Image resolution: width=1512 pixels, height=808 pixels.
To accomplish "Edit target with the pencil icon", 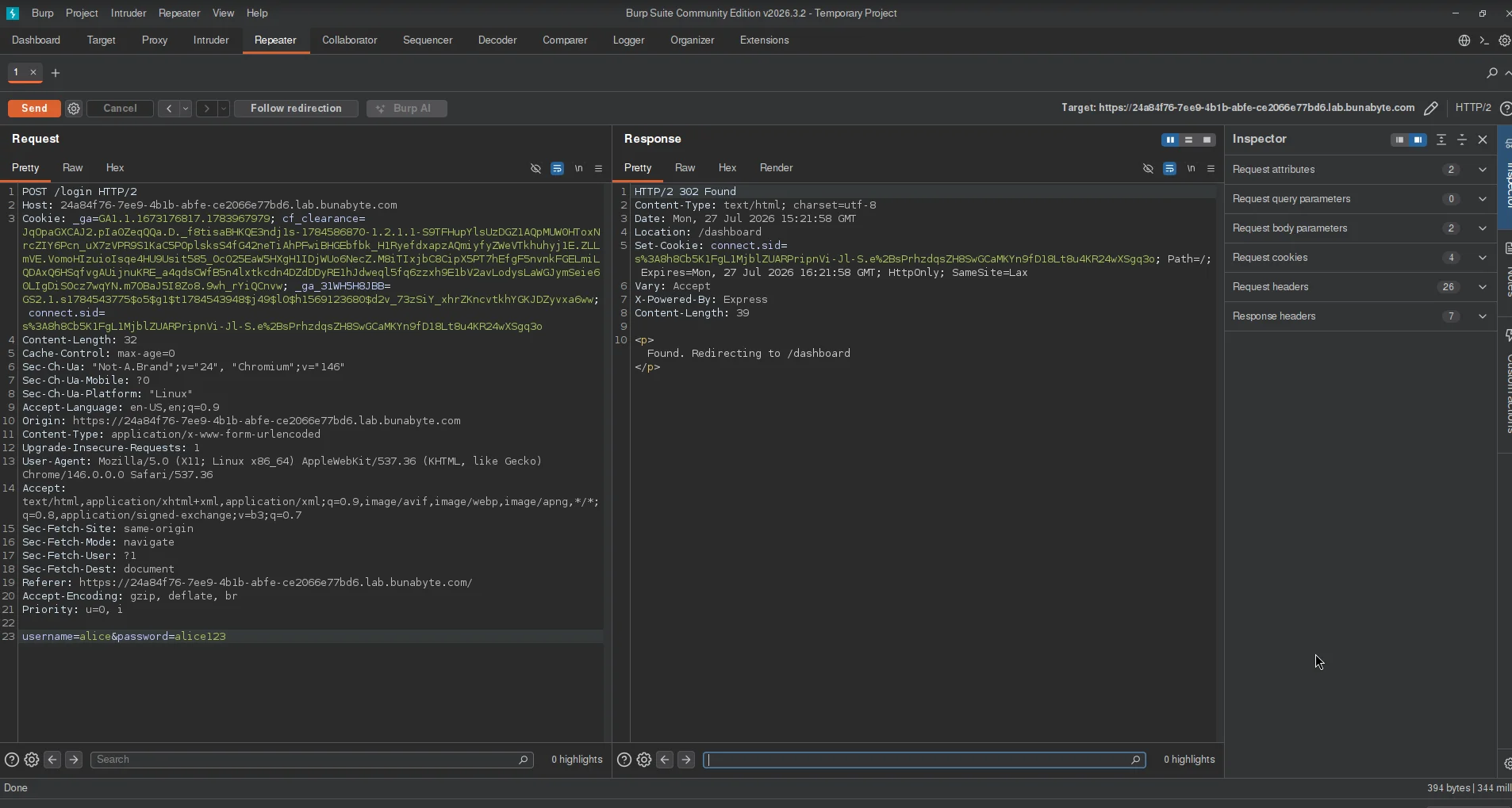I will pyautogui.click(x=1431, y=108).
